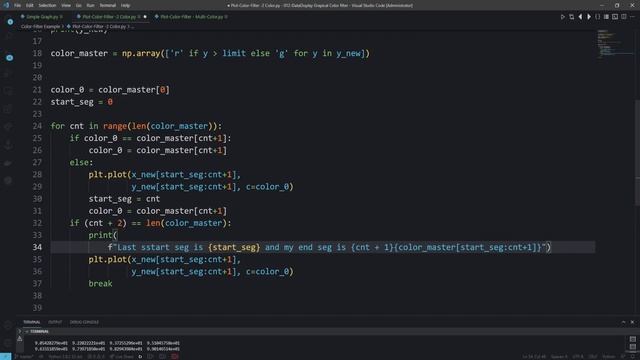Open More Actions ellipsis in editor toolbar

tap(632, 17)
